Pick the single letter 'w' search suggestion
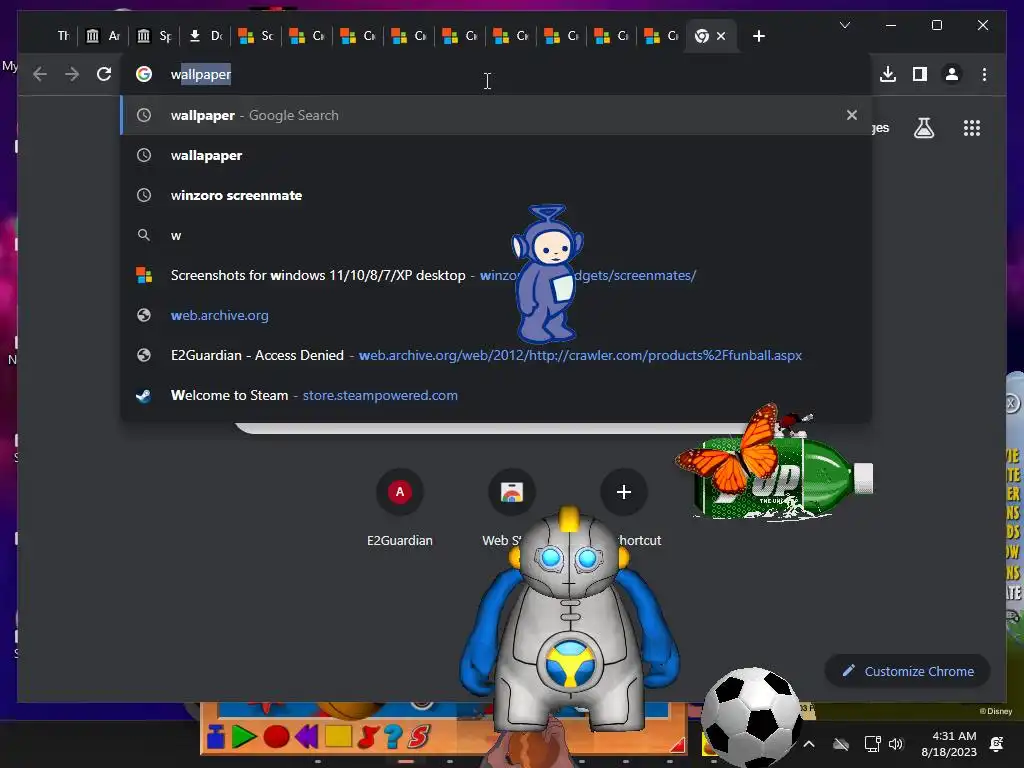Image resolution: width=1024 pixels, height=768 pixels. point(496,235)
